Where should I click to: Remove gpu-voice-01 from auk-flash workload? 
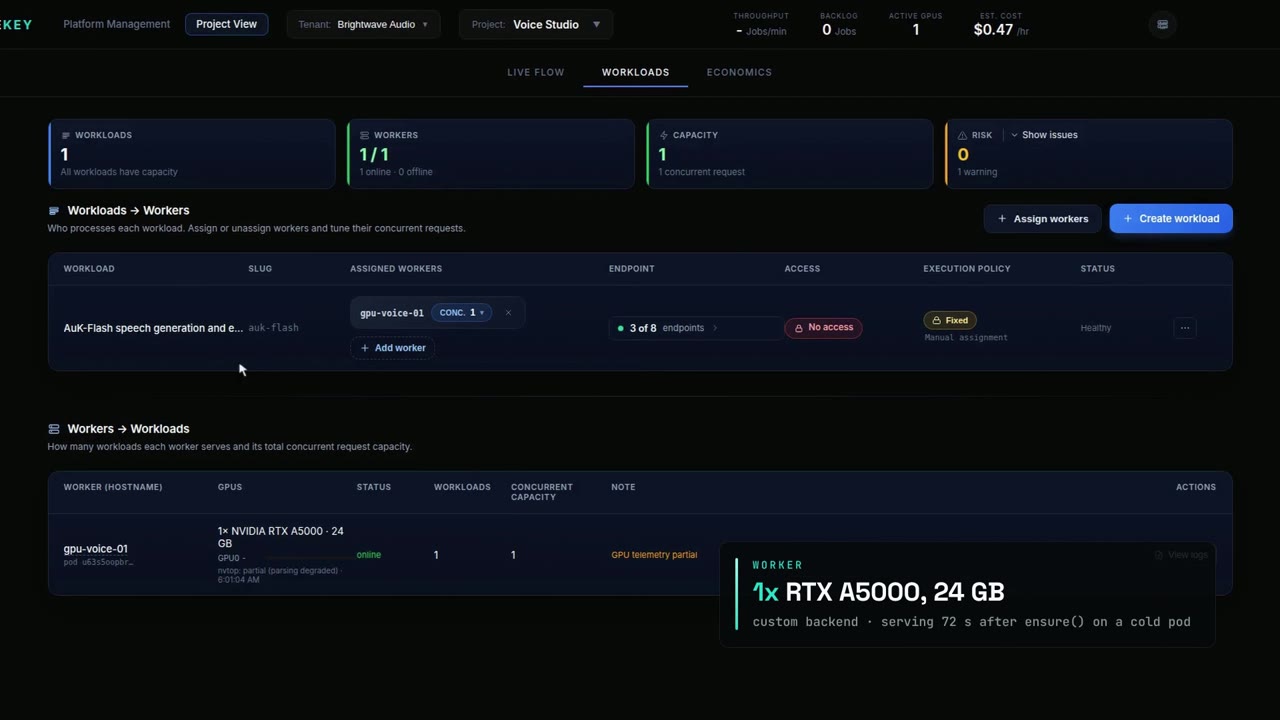click(x=508, y=313)
